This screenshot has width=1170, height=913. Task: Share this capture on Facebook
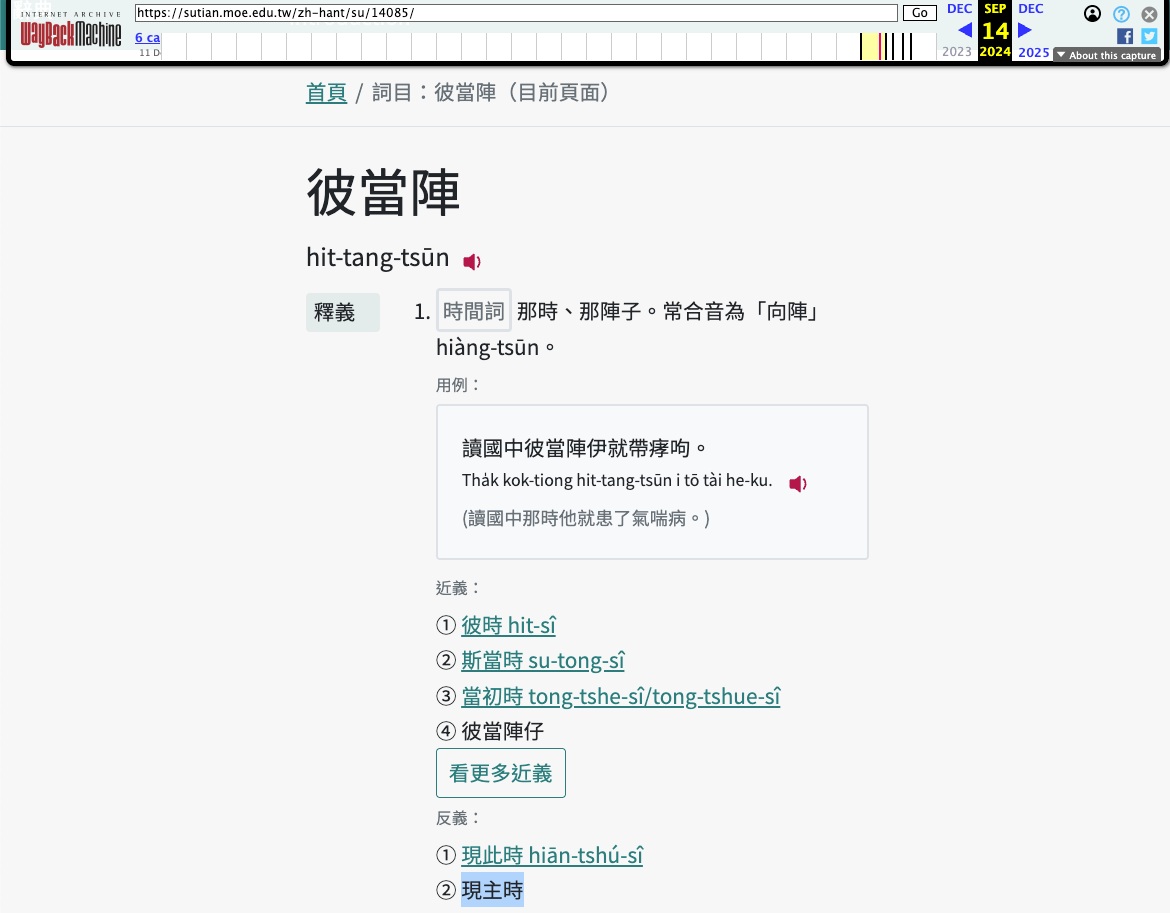click(x=1125, y=36)
